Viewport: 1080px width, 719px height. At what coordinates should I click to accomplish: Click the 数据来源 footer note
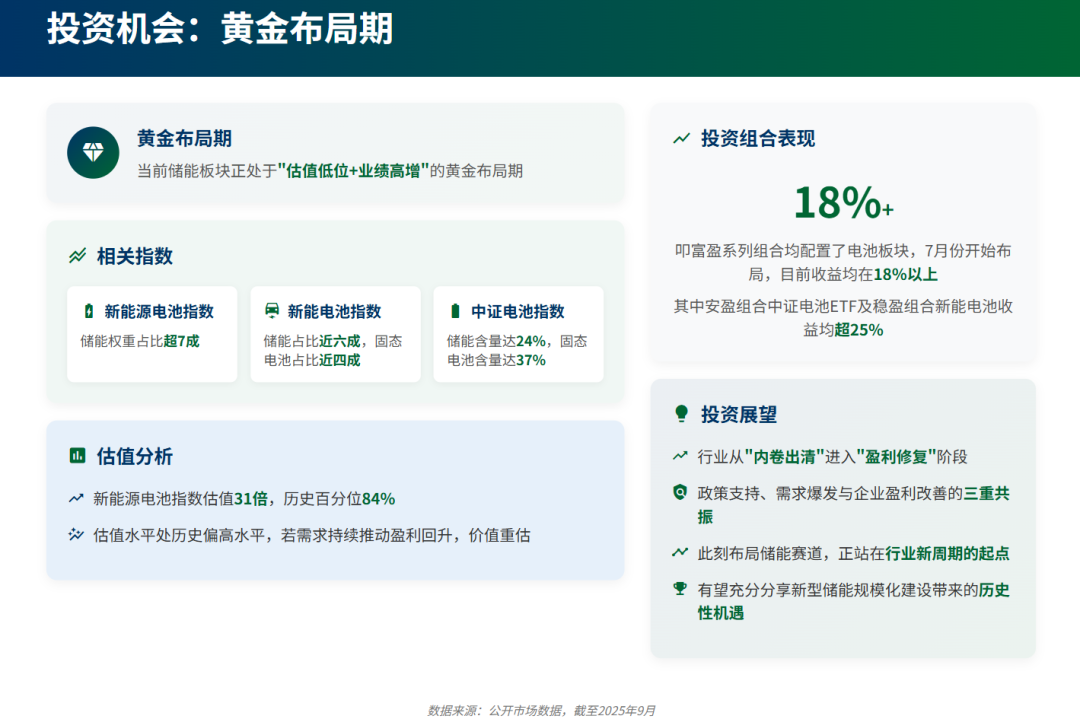pyautogui.click(x=541, y=710)
